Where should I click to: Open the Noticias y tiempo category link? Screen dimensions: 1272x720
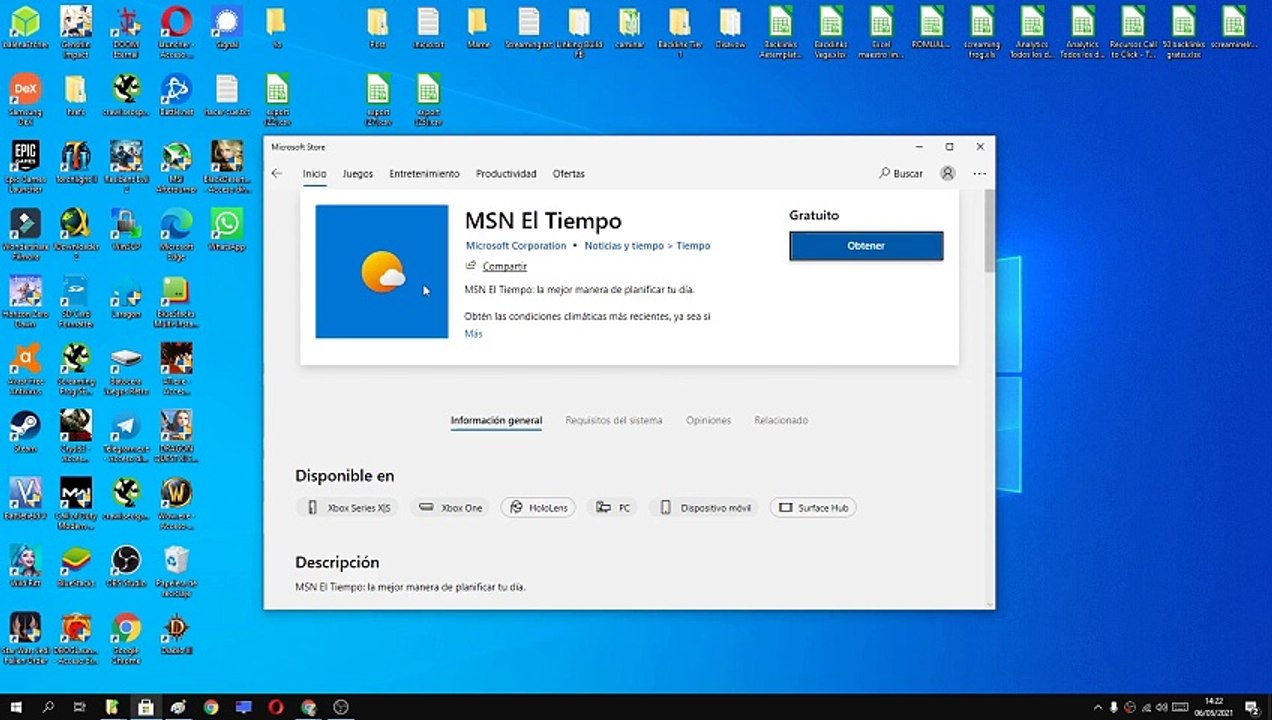coord(624,246)
